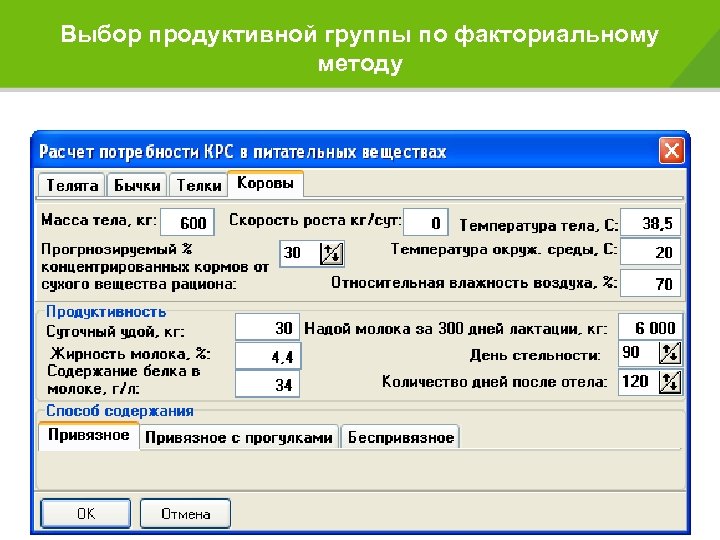Focus the Скорость роста кг/сут field
Viewport: 720px width, 540px height.
click(x=426, y=223)
